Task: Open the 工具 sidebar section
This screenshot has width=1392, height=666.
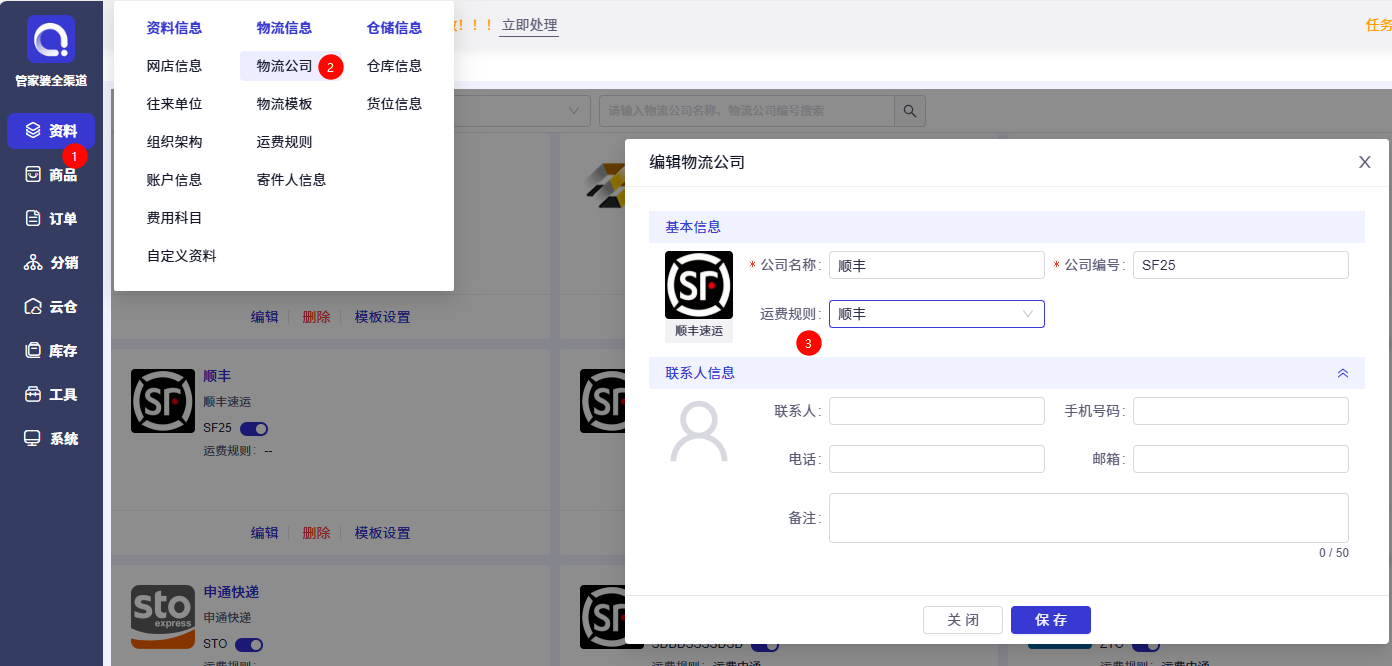Action: click(x=51, y=395)
